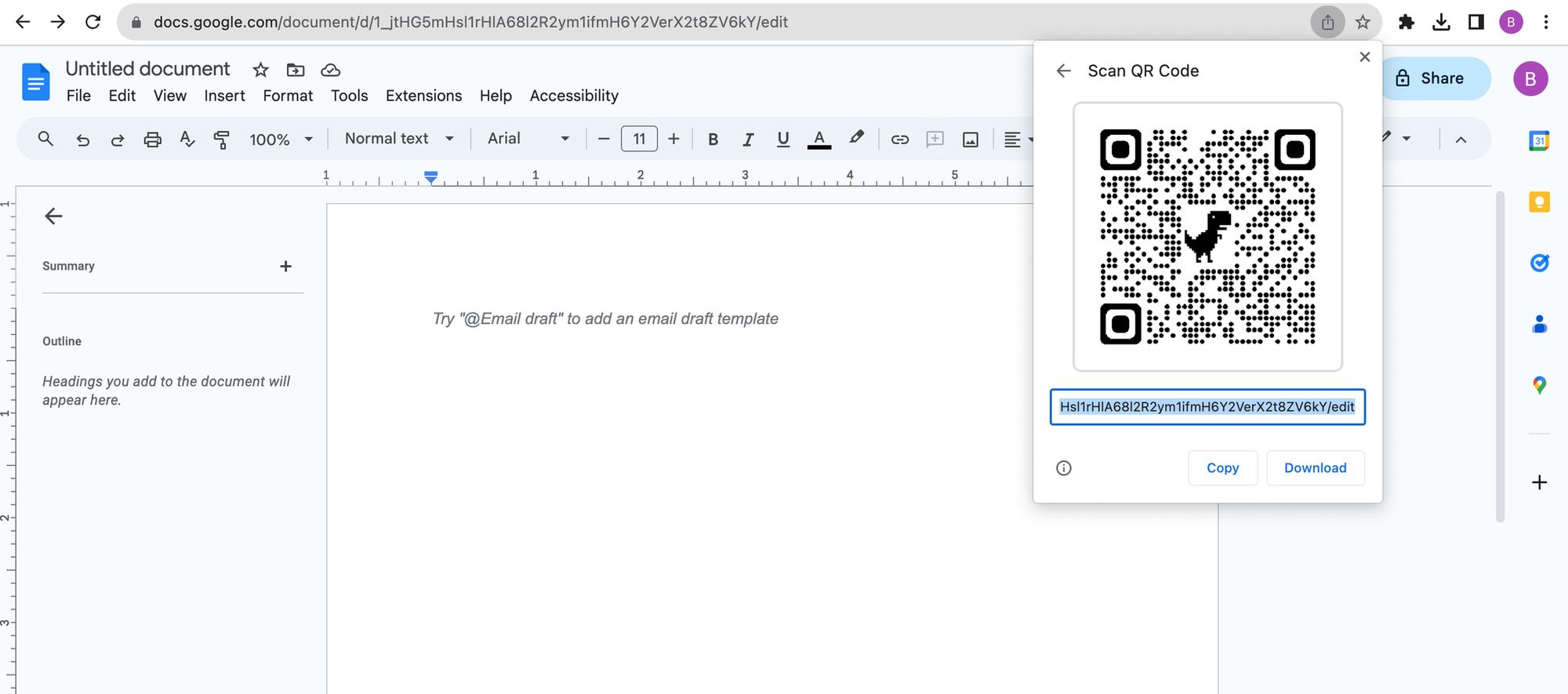The height and width of the screenshot is (694, 1568).
Task: Hide the menus with the chevron
Action: (1461, 140)
